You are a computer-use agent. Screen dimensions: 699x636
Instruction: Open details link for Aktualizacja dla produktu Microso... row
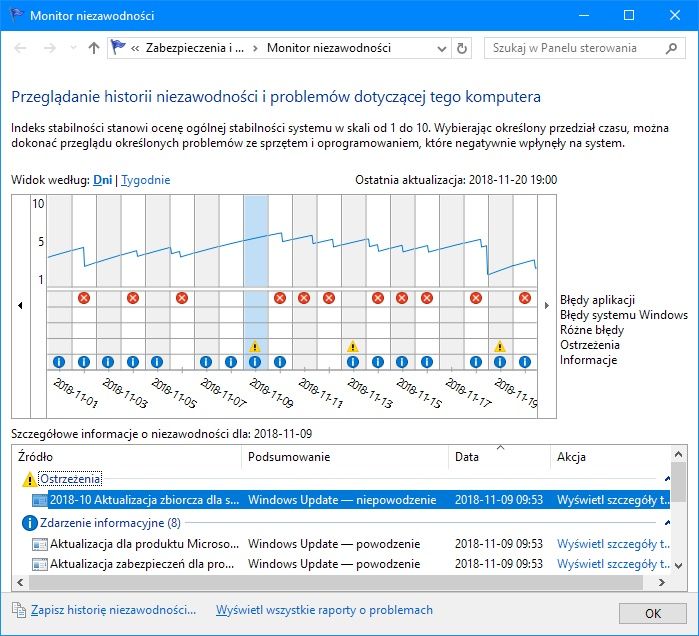click(613, 544)
